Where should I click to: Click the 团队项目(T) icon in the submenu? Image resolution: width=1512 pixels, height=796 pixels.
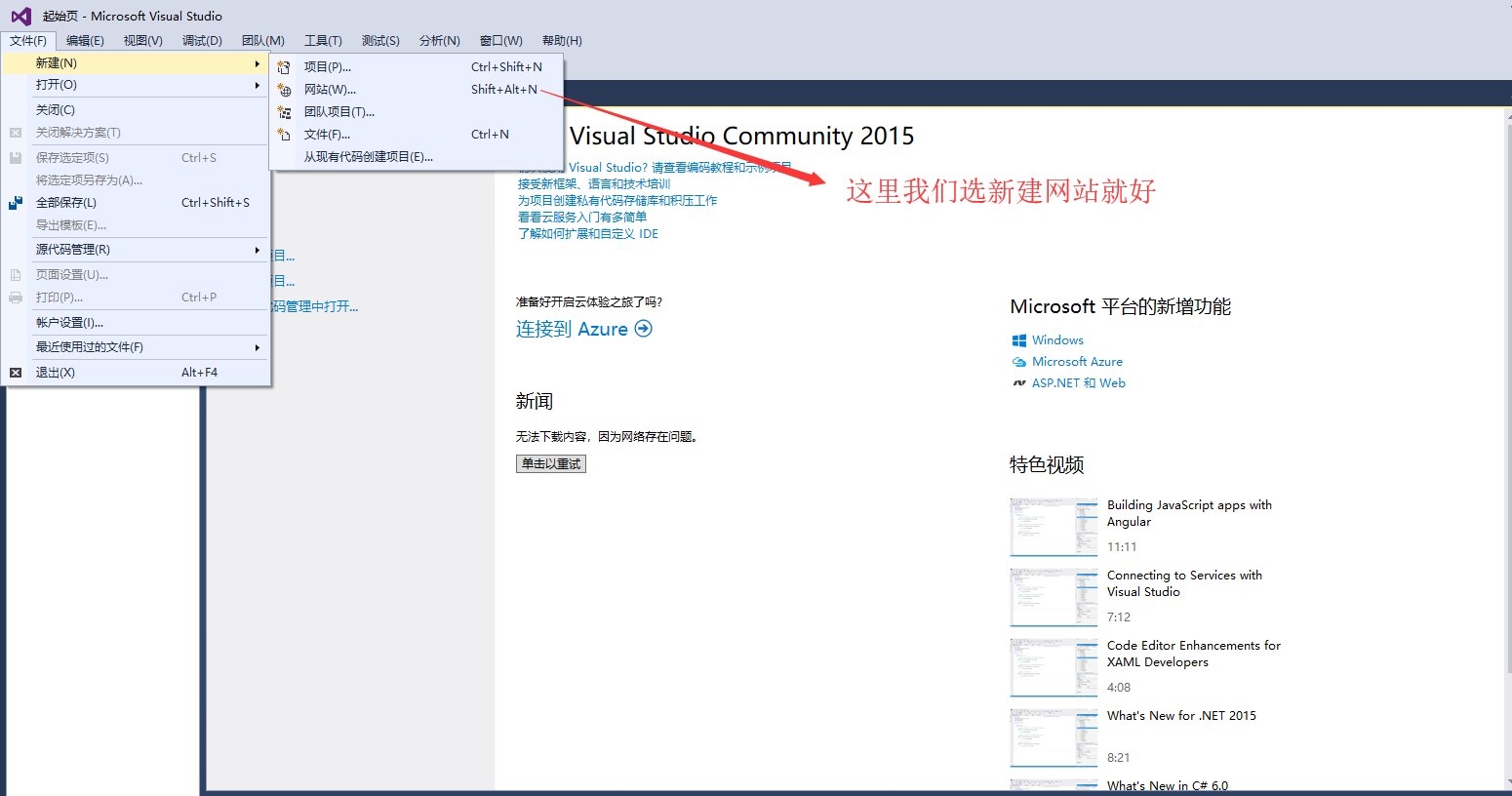283,111
